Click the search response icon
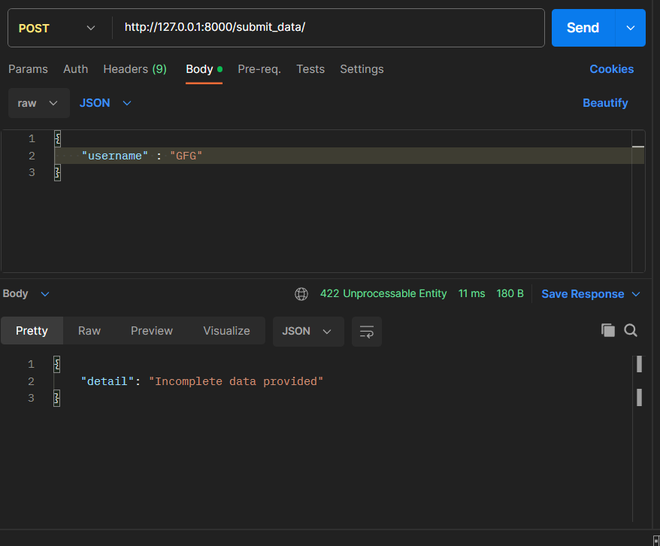 631,330
